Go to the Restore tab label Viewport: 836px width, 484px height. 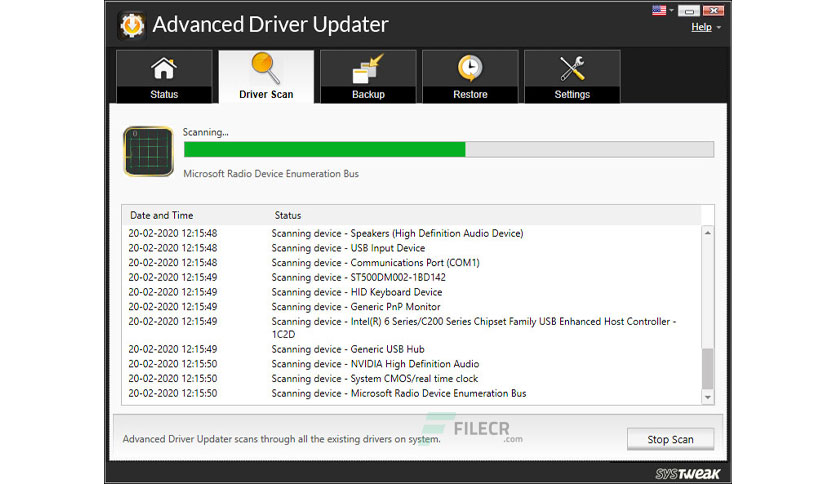pos(470,94)
